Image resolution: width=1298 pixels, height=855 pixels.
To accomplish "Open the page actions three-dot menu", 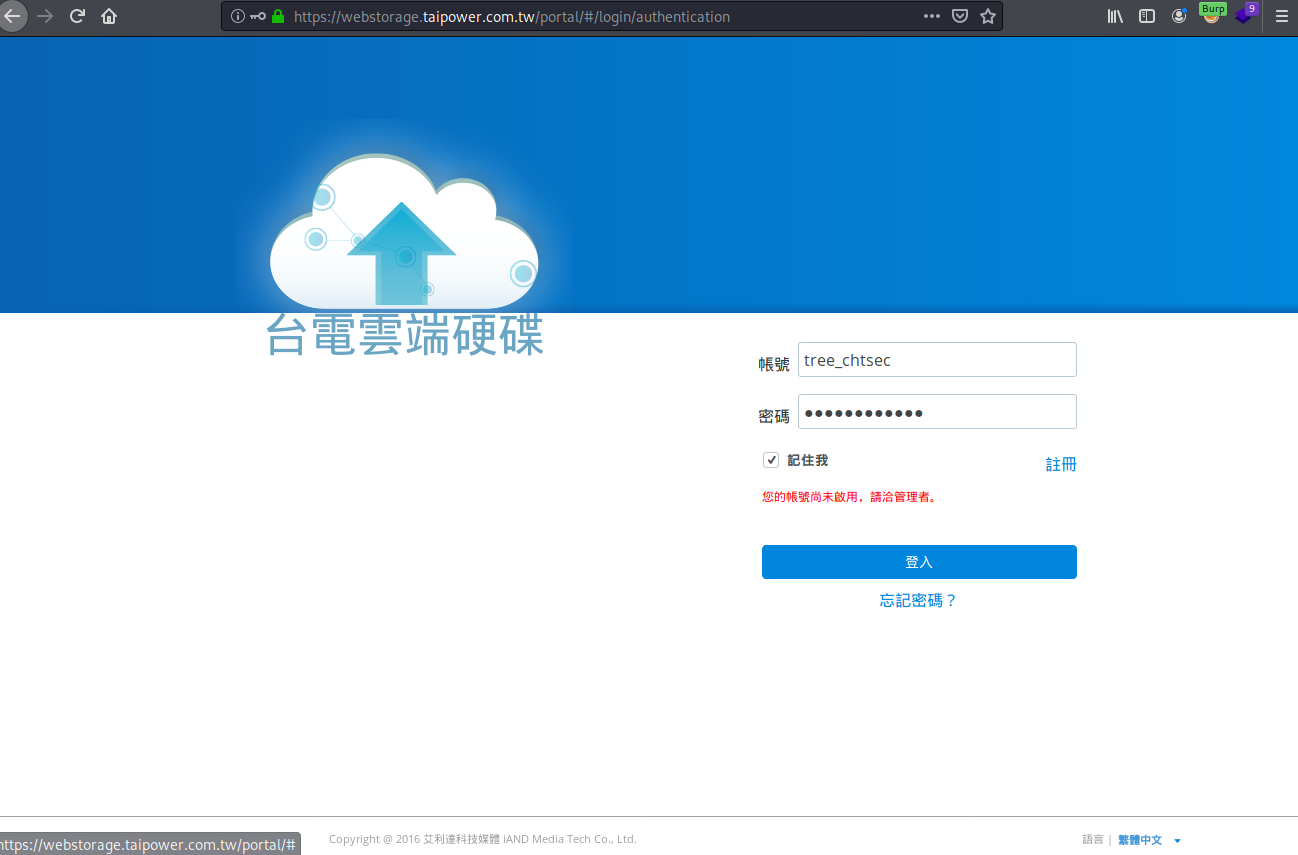I will click(932, 16).
